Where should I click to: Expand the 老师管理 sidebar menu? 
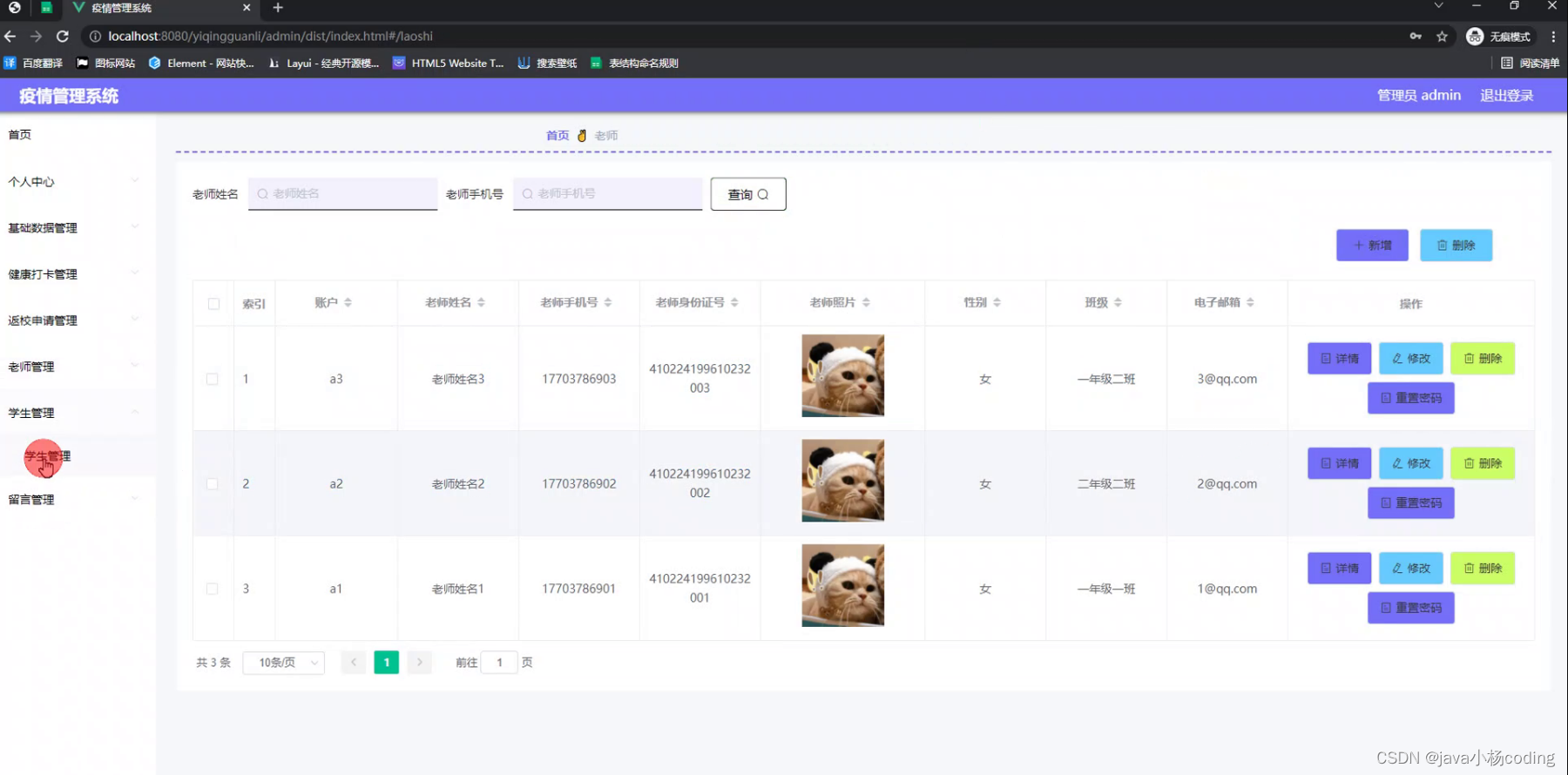point(78,366)
